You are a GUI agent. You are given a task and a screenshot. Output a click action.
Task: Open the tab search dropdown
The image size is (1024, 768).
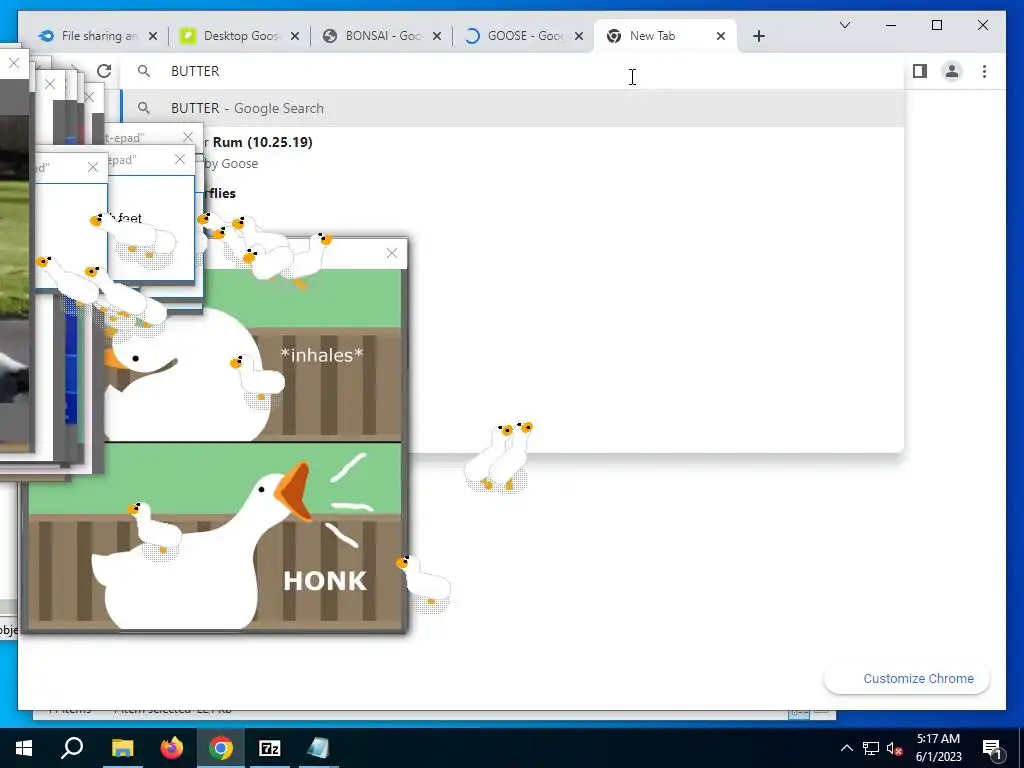tap(845, 25)
